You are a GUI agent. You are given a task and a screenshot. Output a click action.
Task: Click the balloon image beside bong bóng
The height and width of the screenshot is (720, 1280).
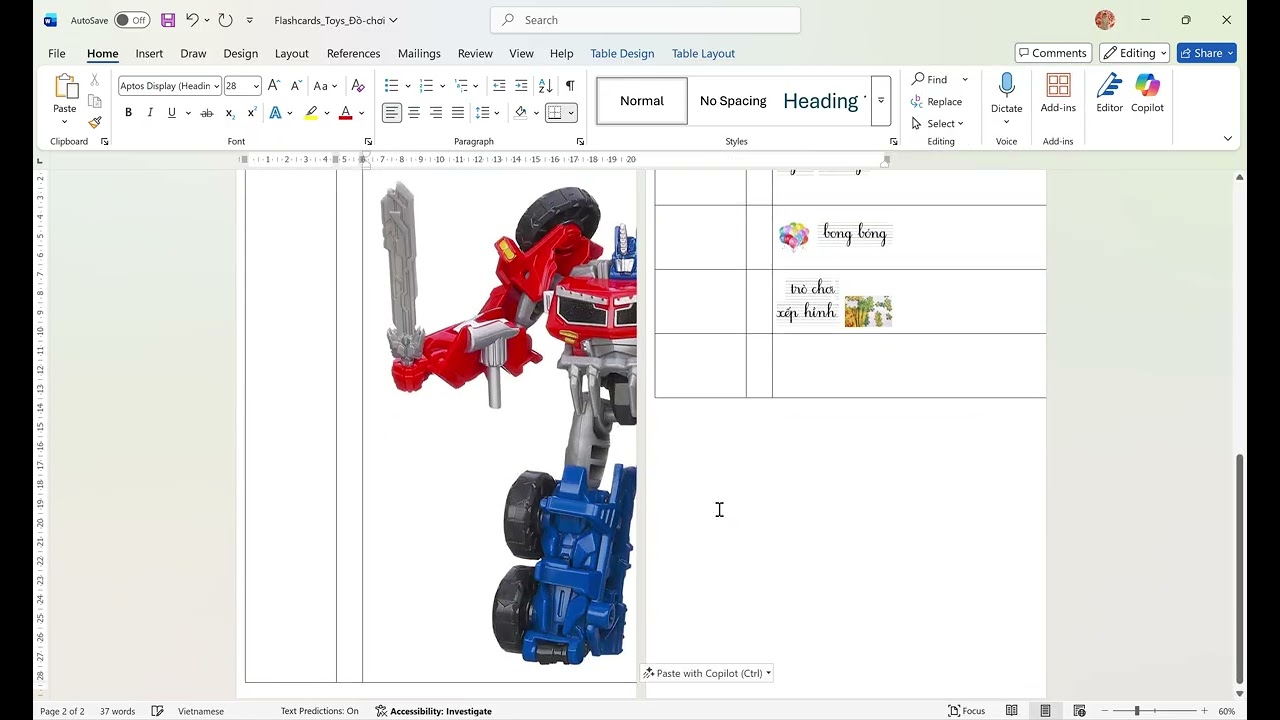click(x=794, y=236)
